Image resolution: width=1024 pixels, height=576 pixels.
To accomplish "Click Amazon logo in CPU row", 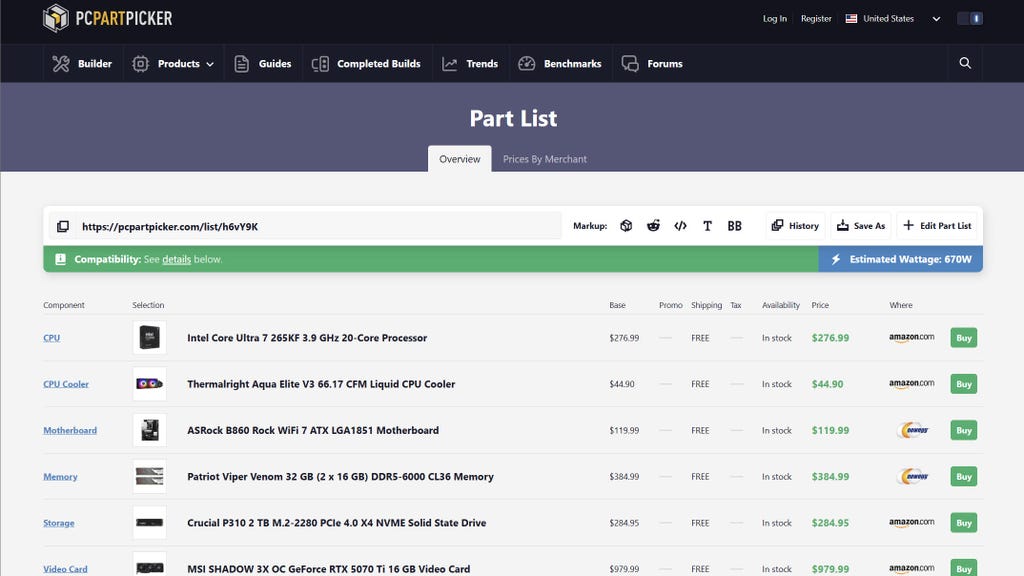I will click(x=912, y=338).
